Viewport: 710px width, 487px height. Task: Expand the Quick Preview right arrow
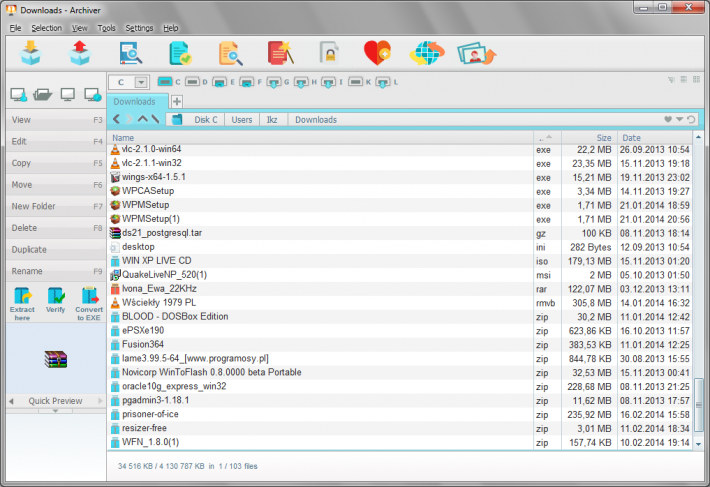(100, 401)
